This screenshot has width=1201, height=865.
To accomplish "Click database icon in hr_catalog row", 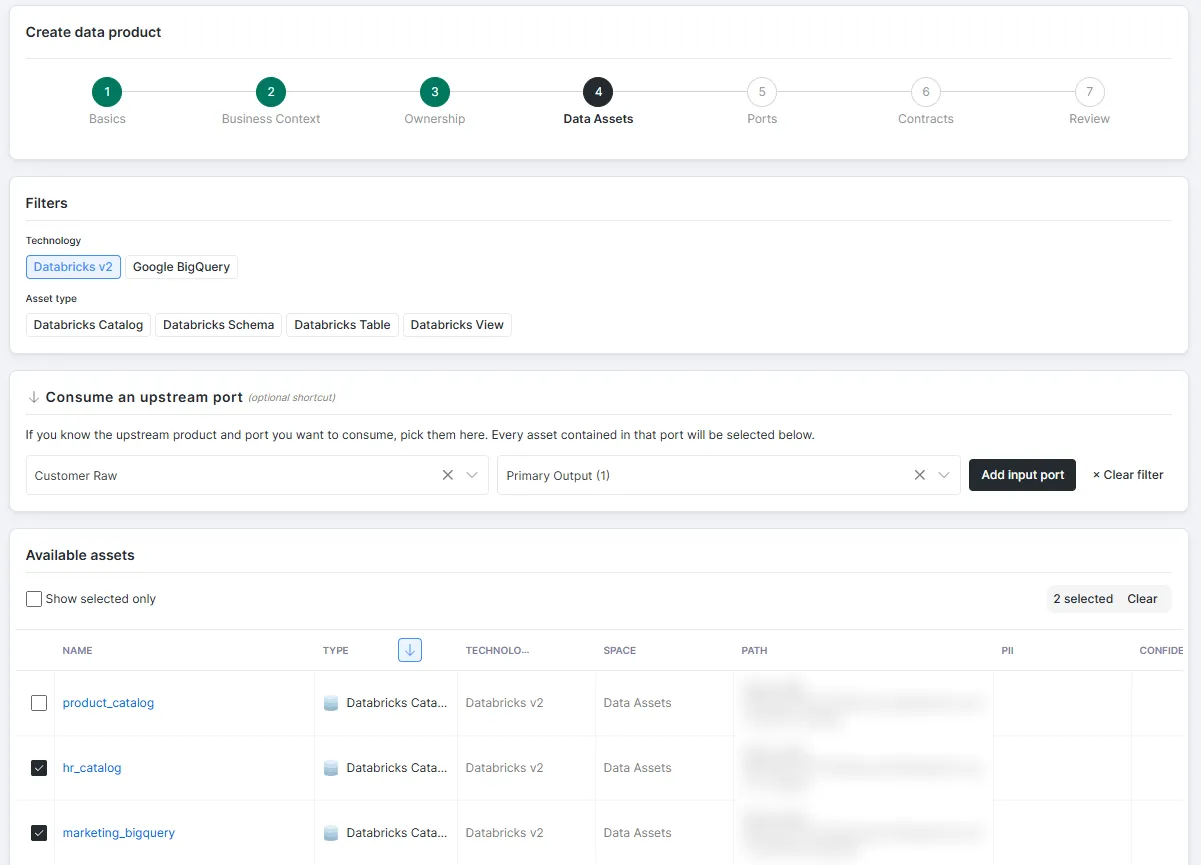I will point(331,768).
